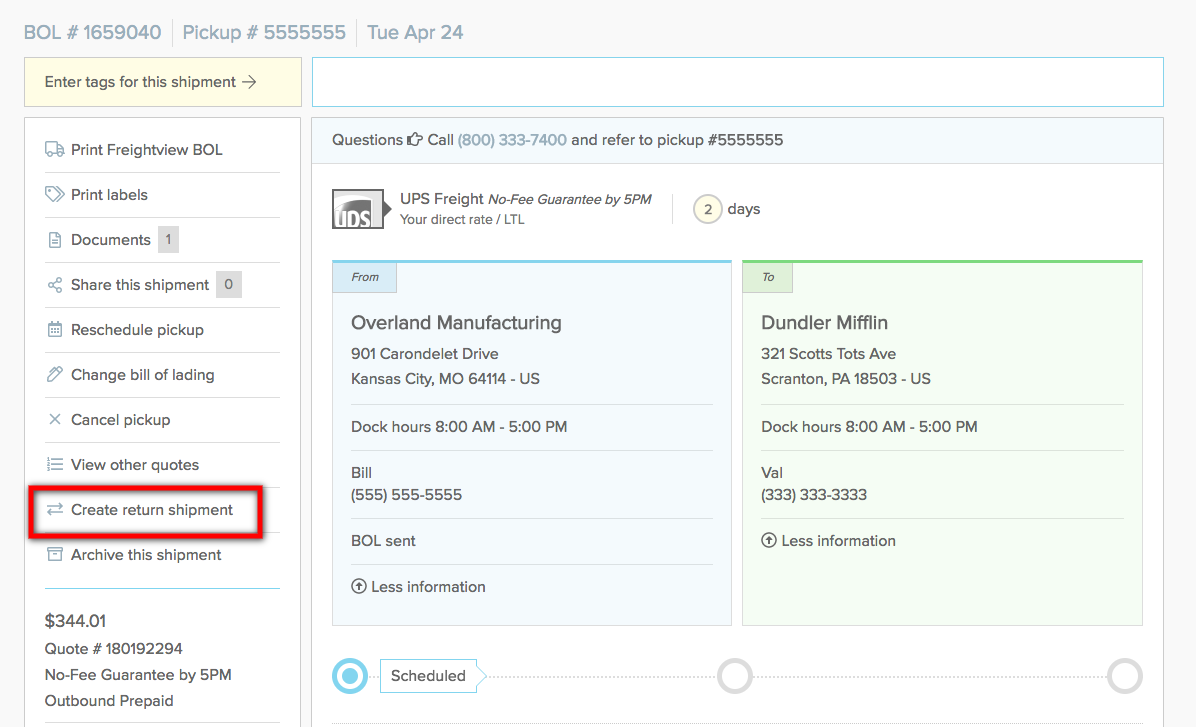
Task: Open Print Freightview BOL
Action: pyautogui.click(x=146, y=150)
